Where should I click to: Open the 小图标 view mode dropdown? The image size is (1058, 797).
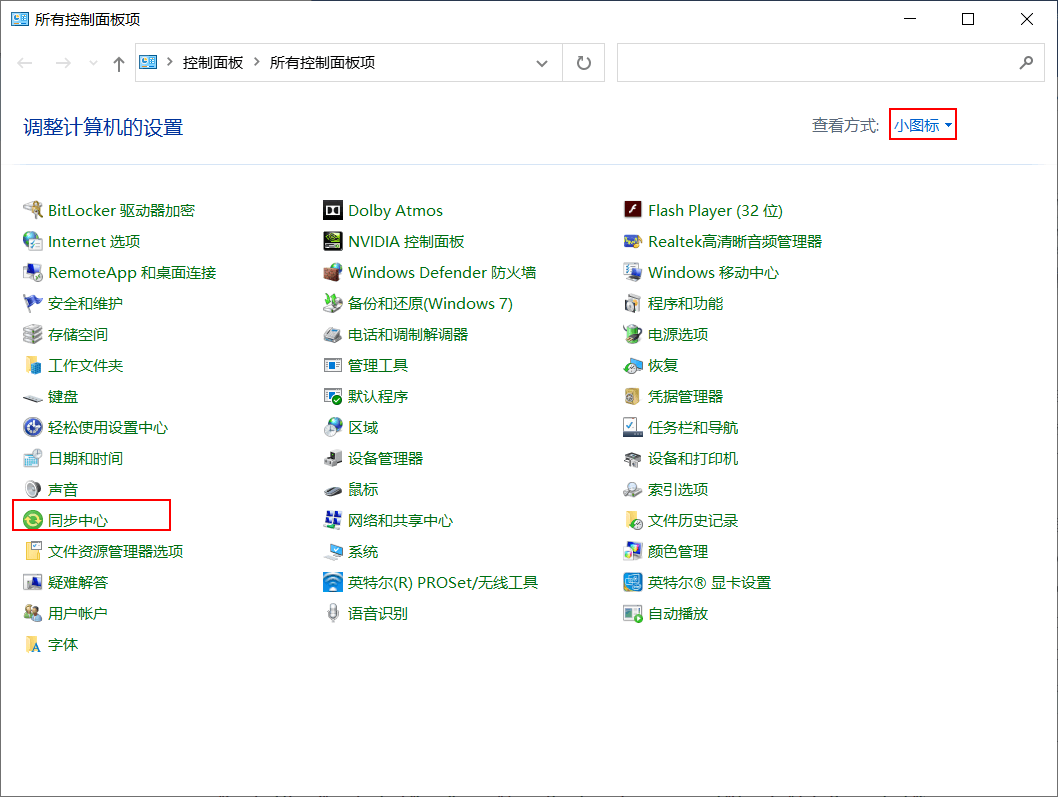point(922,125)
